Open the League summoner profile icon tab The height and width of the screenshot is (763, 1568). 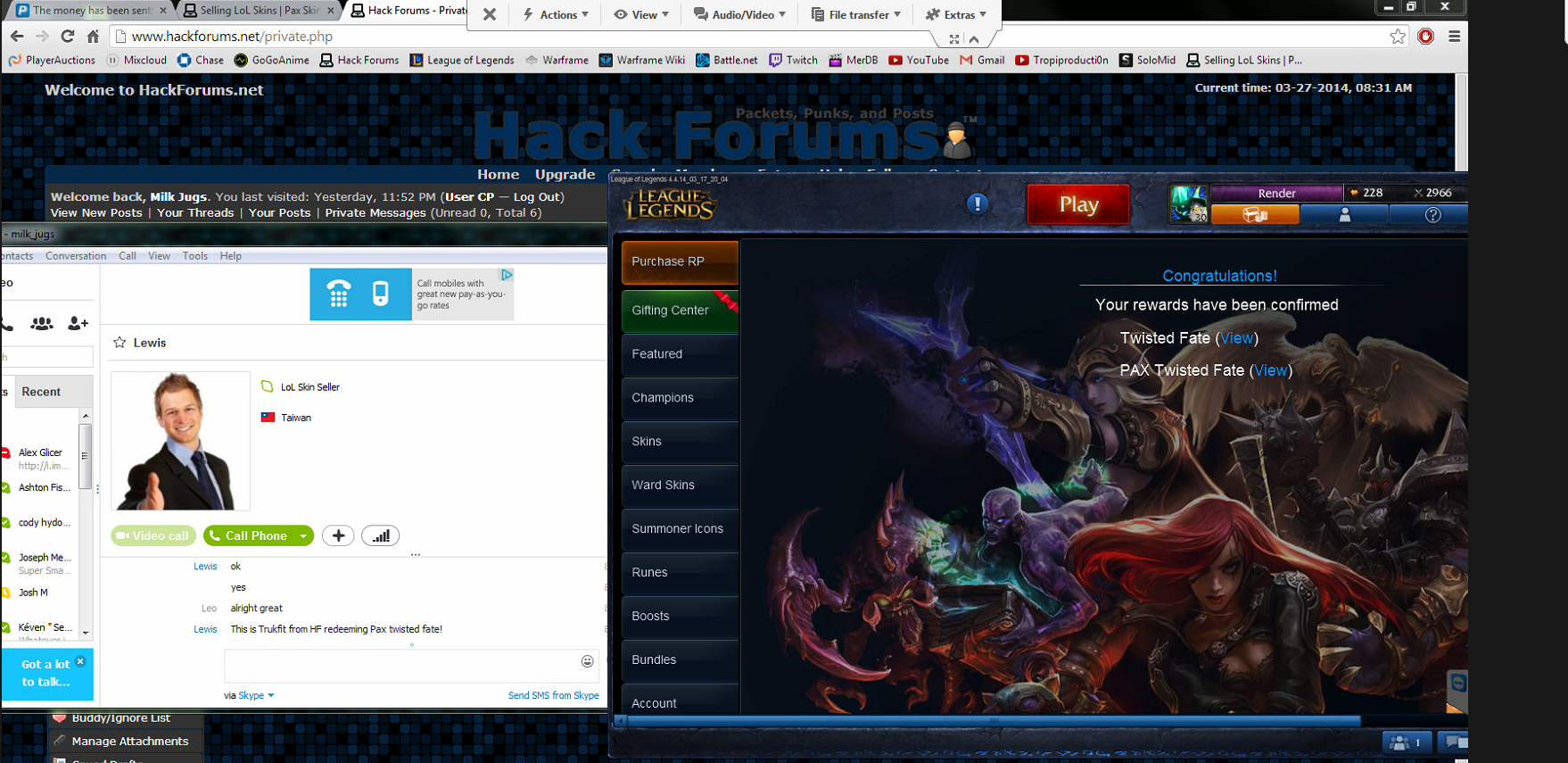tap(1344, 215)
